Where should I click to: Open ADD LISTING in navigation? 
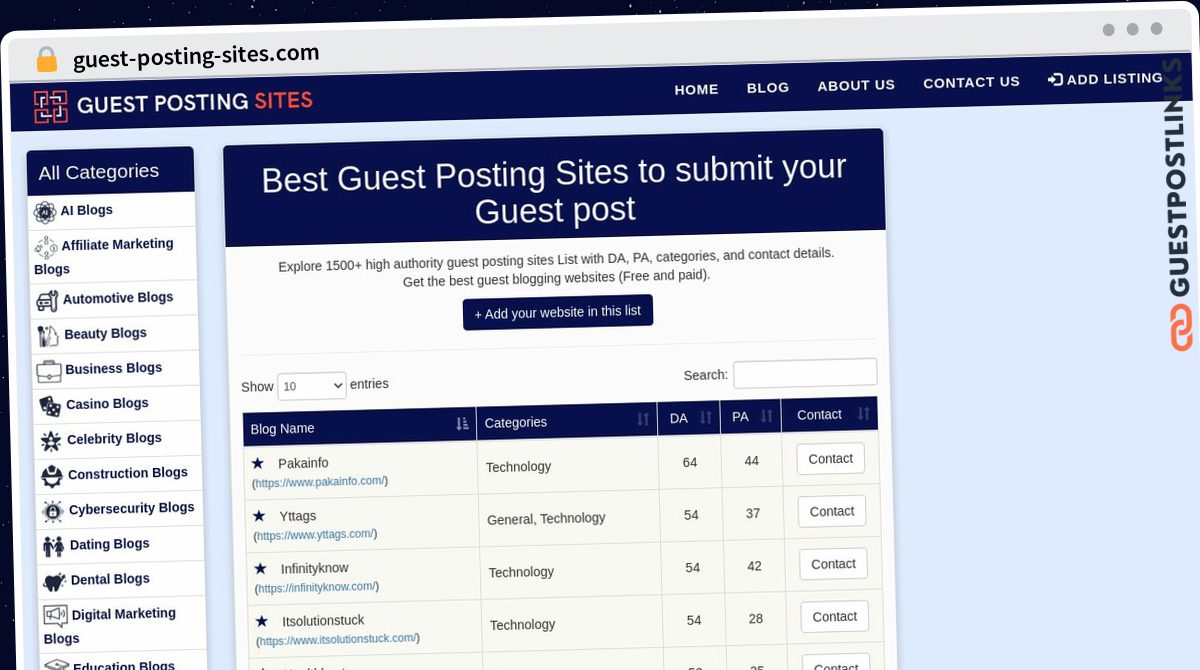pyautogui.click(x=1105, y=78)
